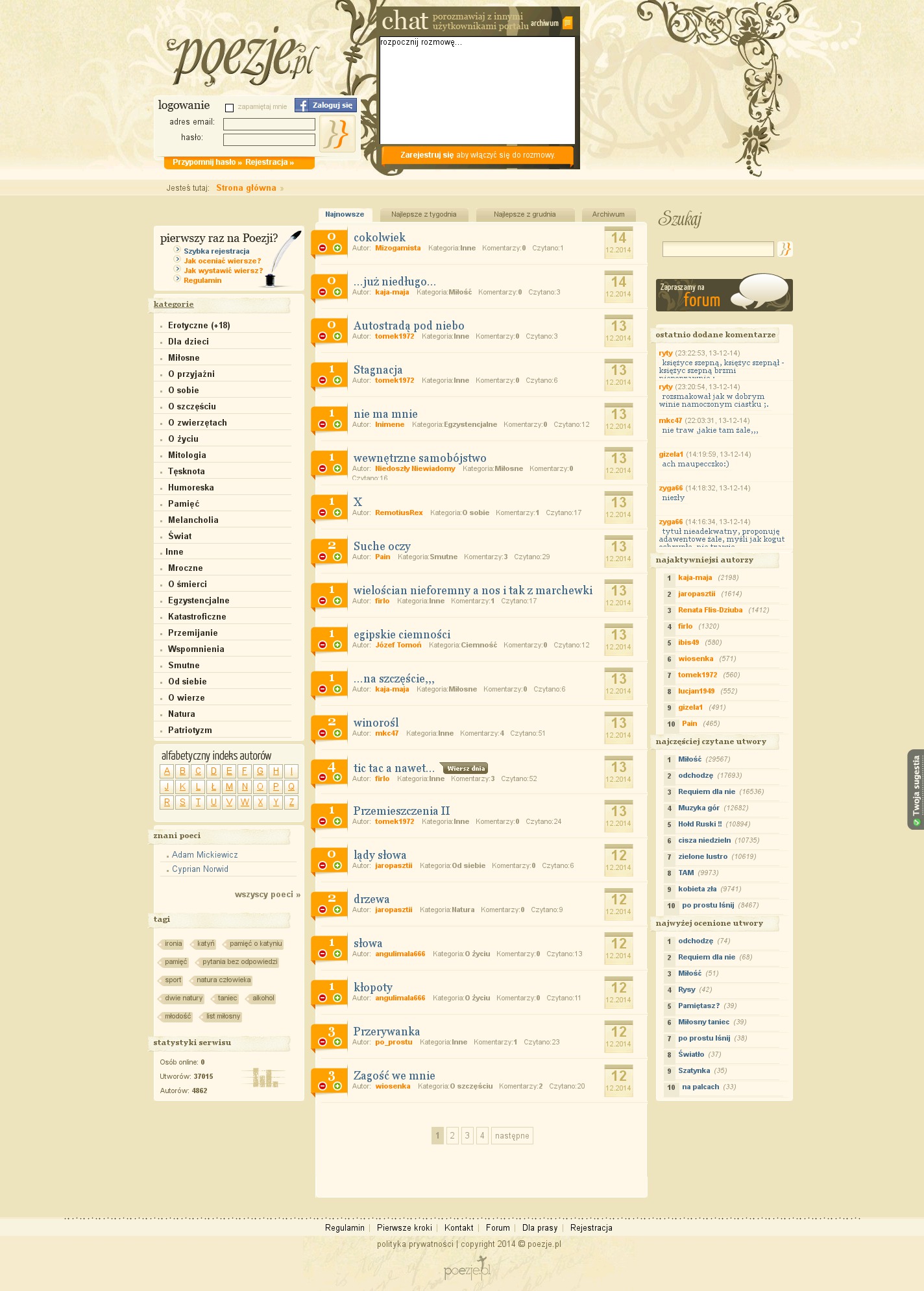Select the "ironia" tag

point(172,944)
